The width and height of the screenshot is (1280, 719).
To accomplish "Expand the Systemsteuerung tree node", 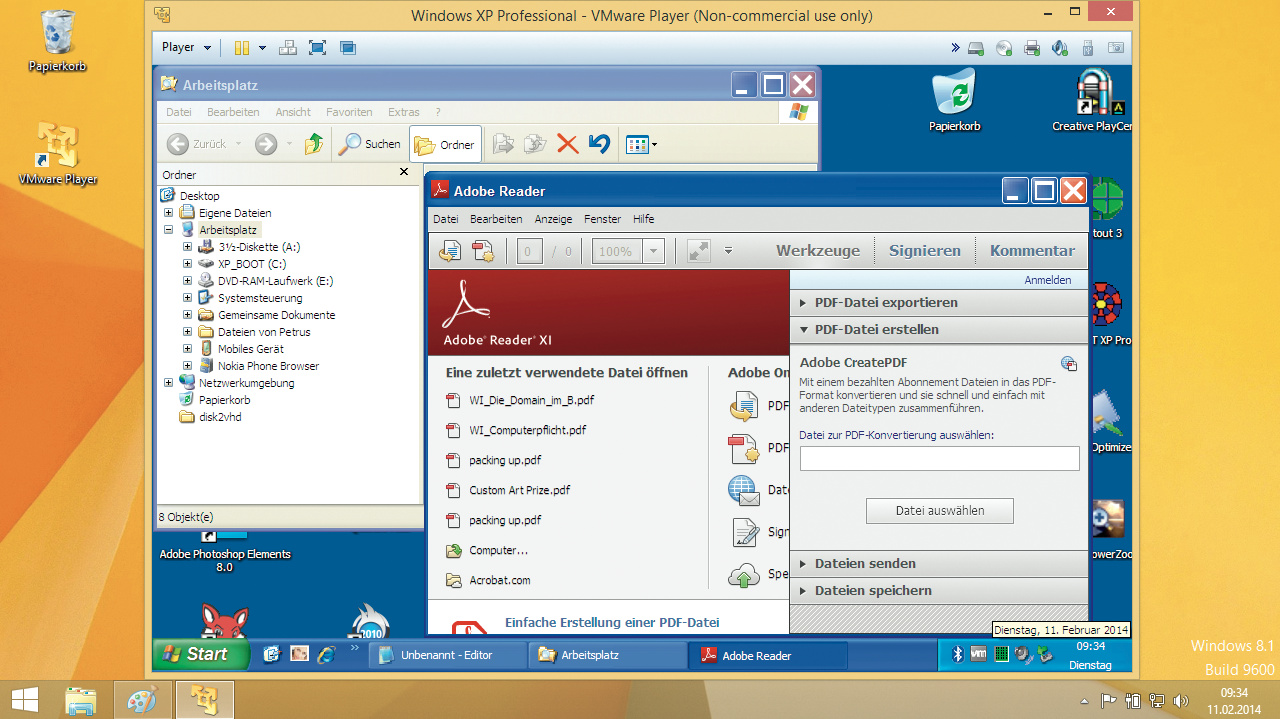I will tap(188, 298).
